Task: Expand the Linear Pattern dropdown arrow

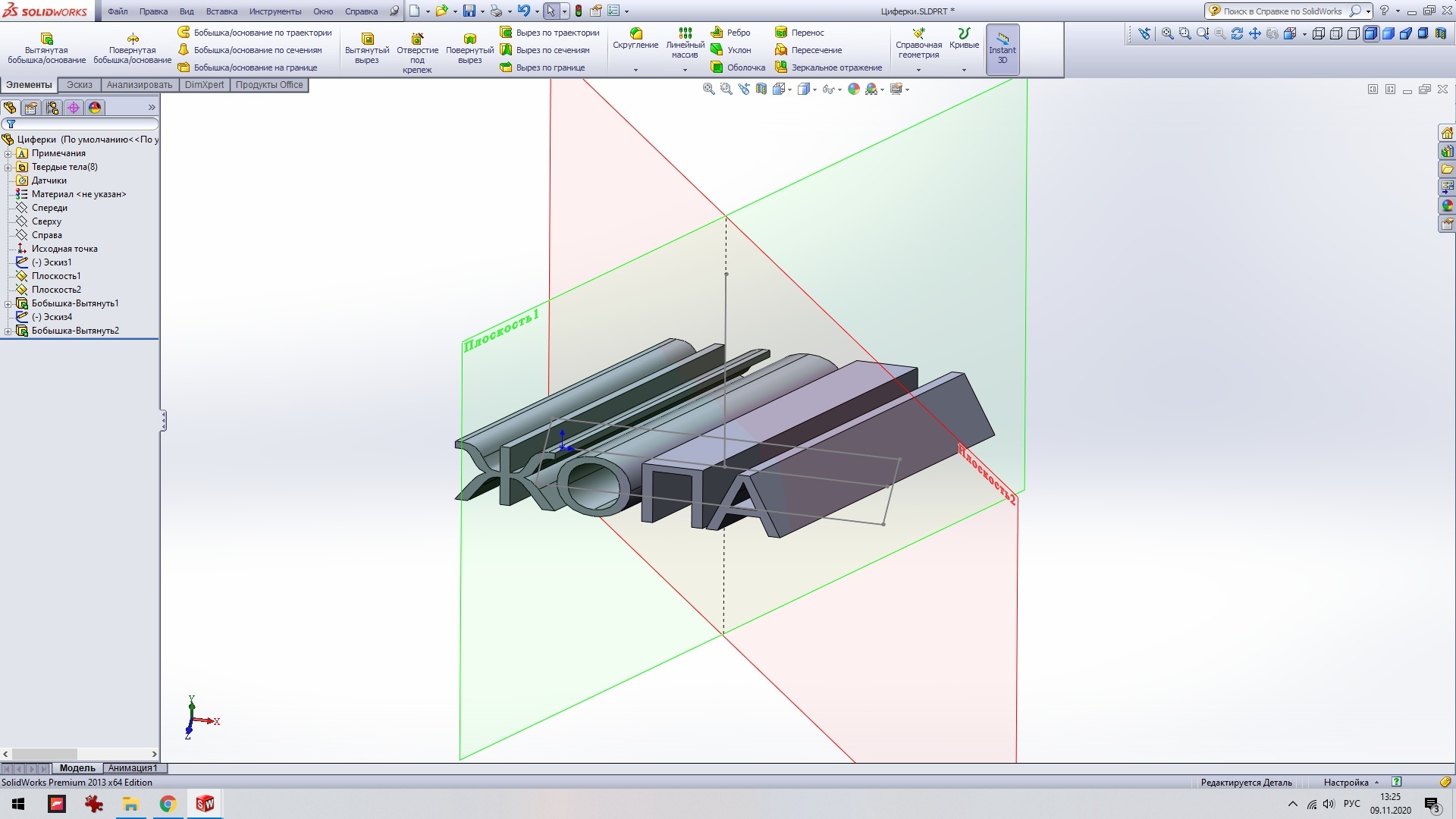Action: click(x=685, y=70)
